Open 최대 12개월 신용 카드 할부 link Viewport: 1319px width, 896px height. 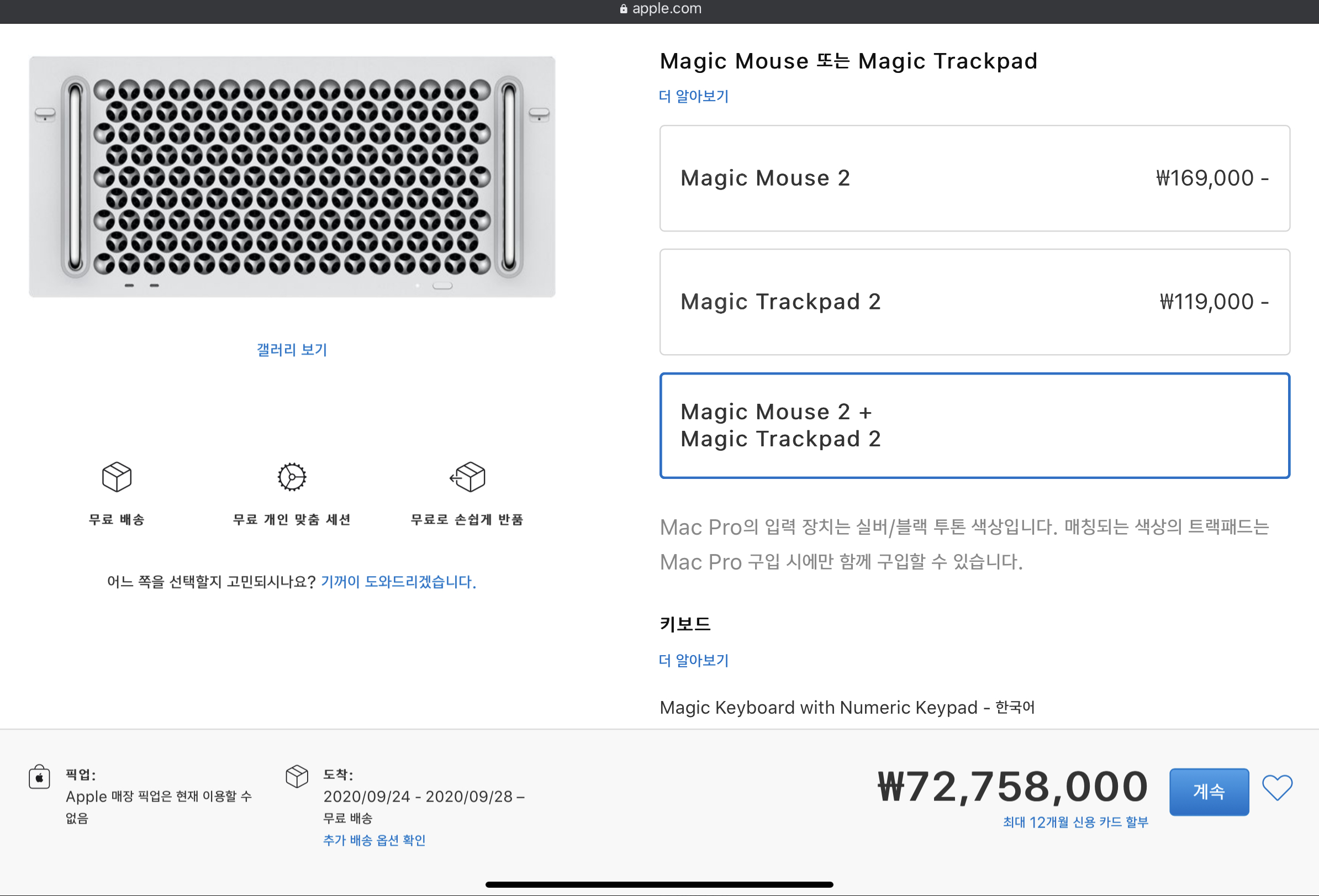coord(1075,822)
